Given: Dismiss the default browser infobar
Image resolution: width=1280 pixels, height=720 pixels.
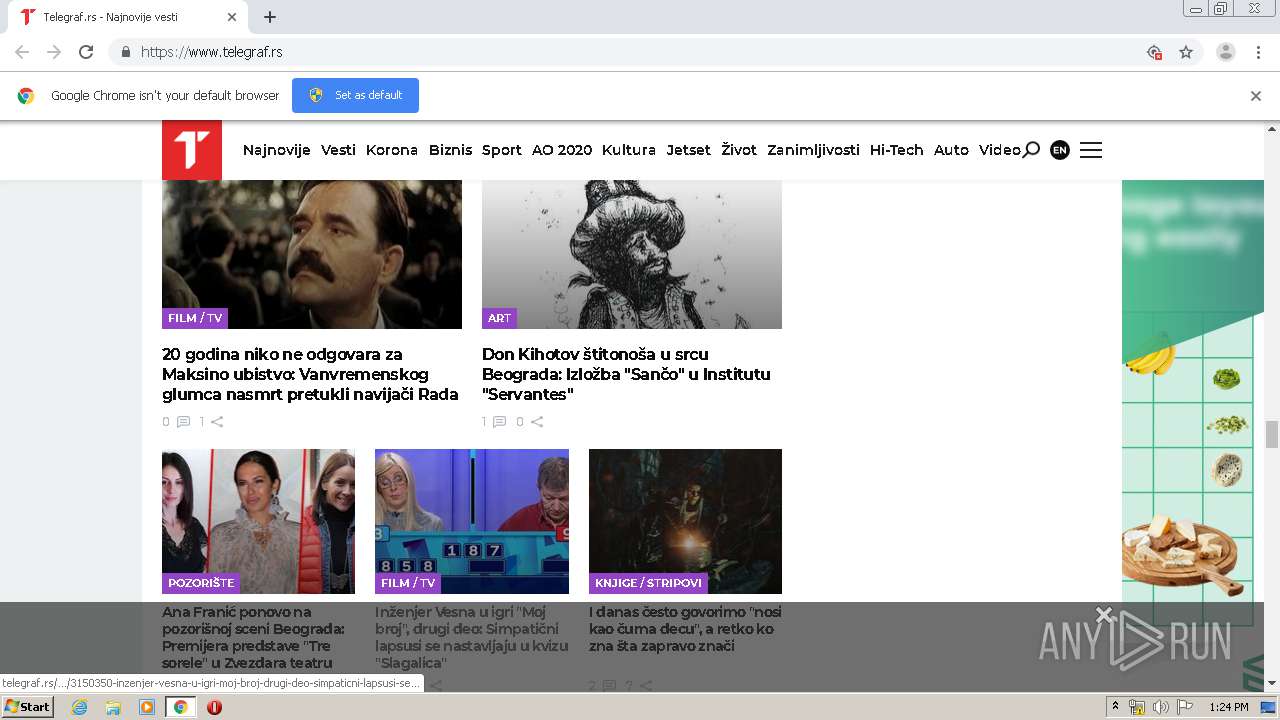Looking at the screenshot, I should pos(1256,96).
